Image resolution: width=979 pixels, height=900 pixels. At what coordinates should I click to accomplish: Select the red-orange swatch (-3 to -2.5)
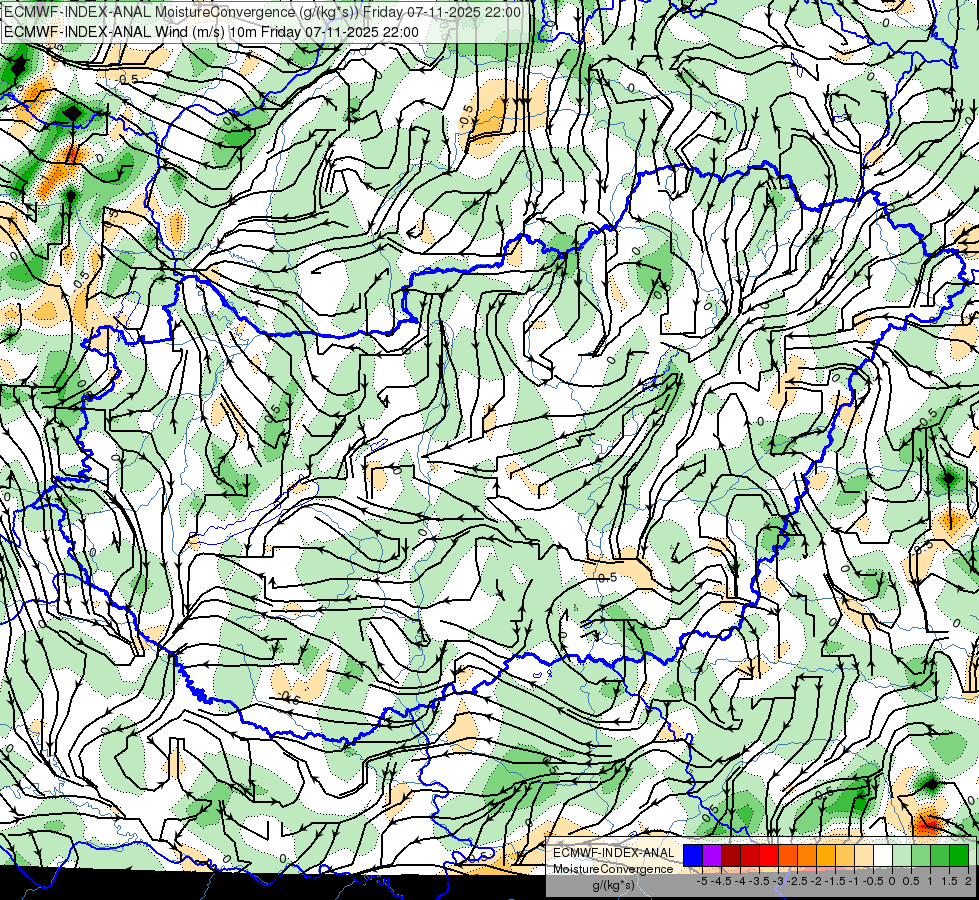tap(788, 856)
